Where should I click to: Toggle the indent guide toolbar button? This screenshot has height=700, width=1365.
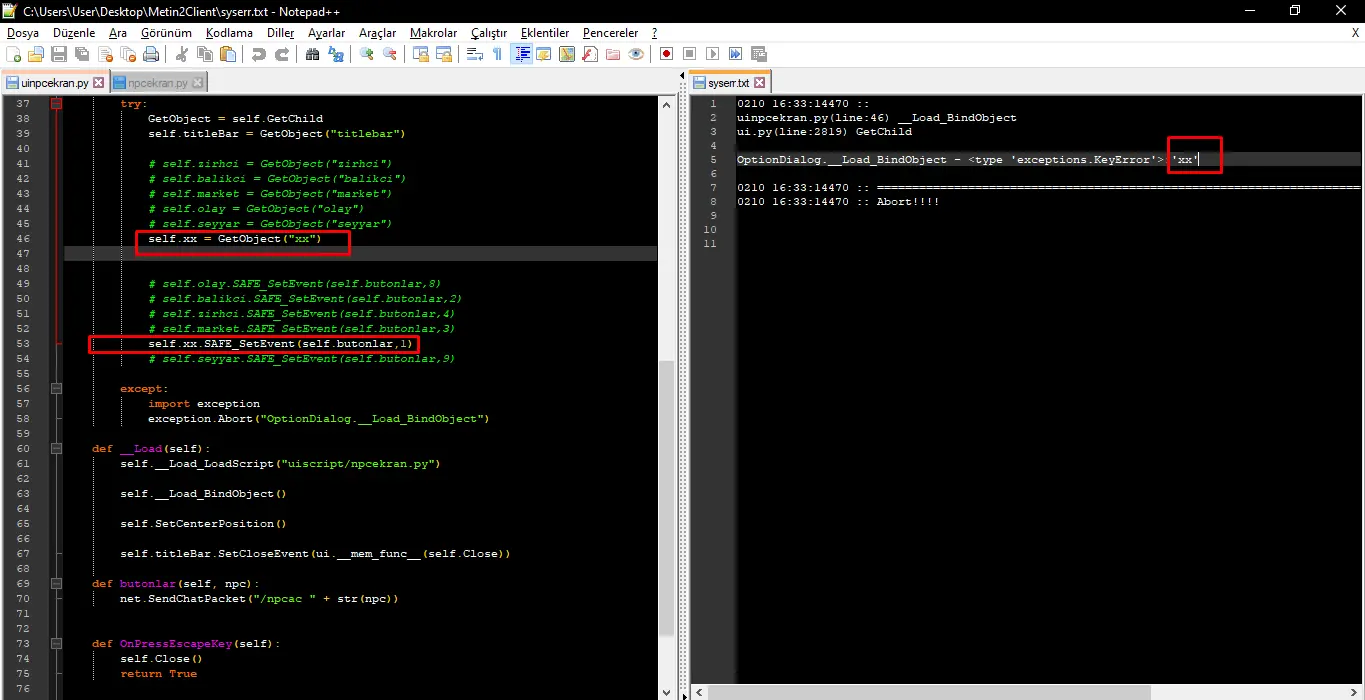click(521, 54)
